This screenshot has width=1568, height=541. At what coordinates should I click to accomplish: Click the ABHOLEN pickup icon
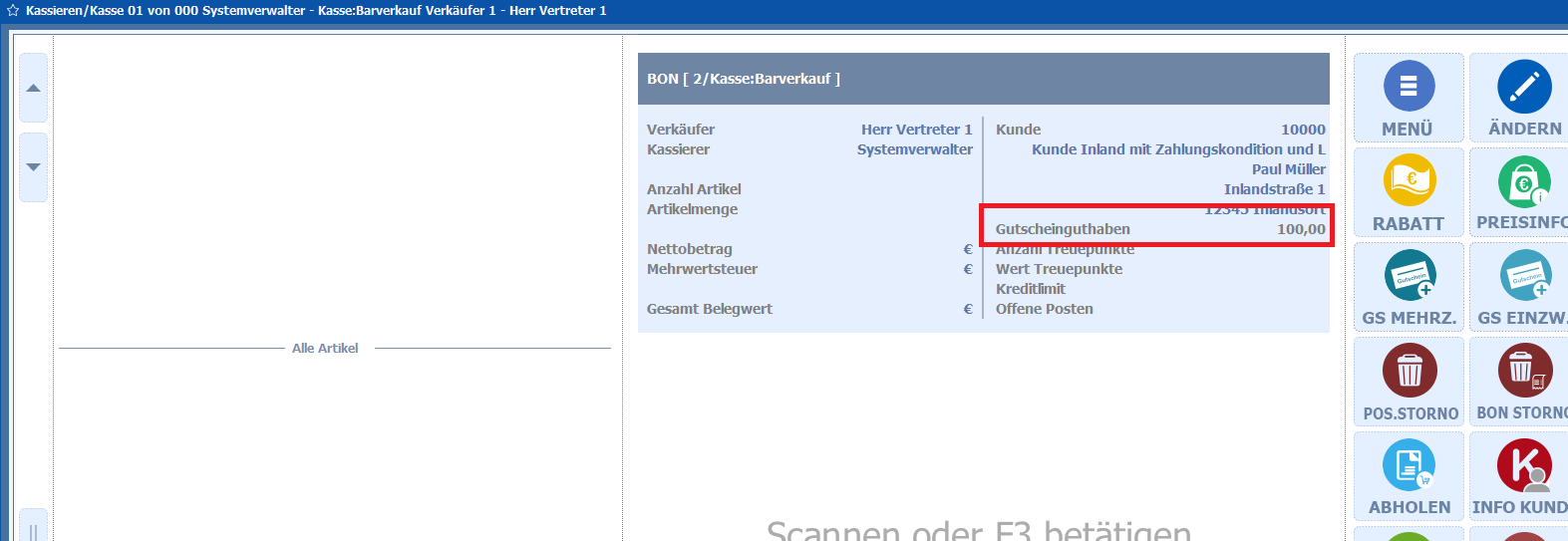(1409, 476)
